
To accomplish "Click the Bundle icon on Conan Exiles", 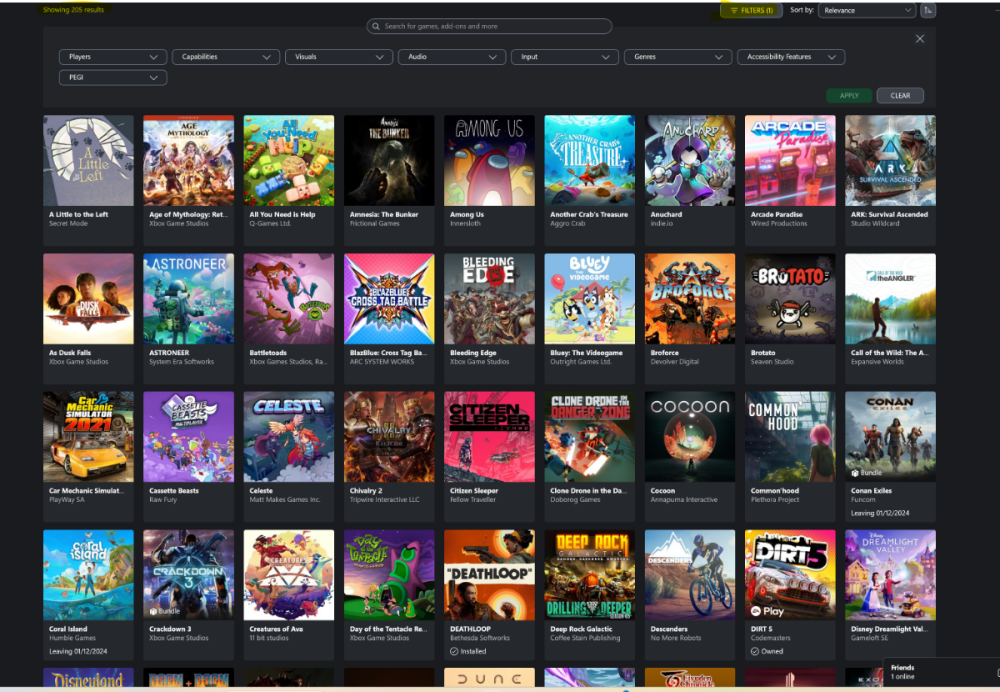I will pos(854,472).
